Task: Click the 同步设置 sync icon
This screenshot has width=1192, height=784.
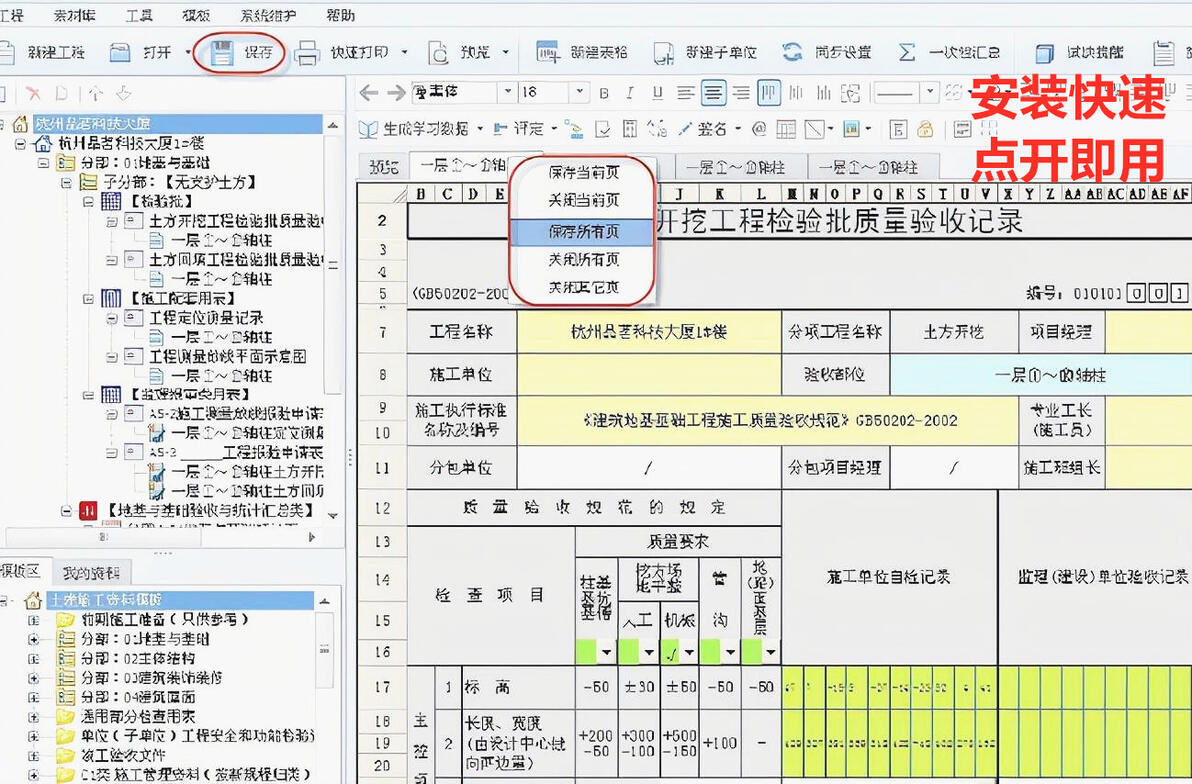Action: coord(793,52)
